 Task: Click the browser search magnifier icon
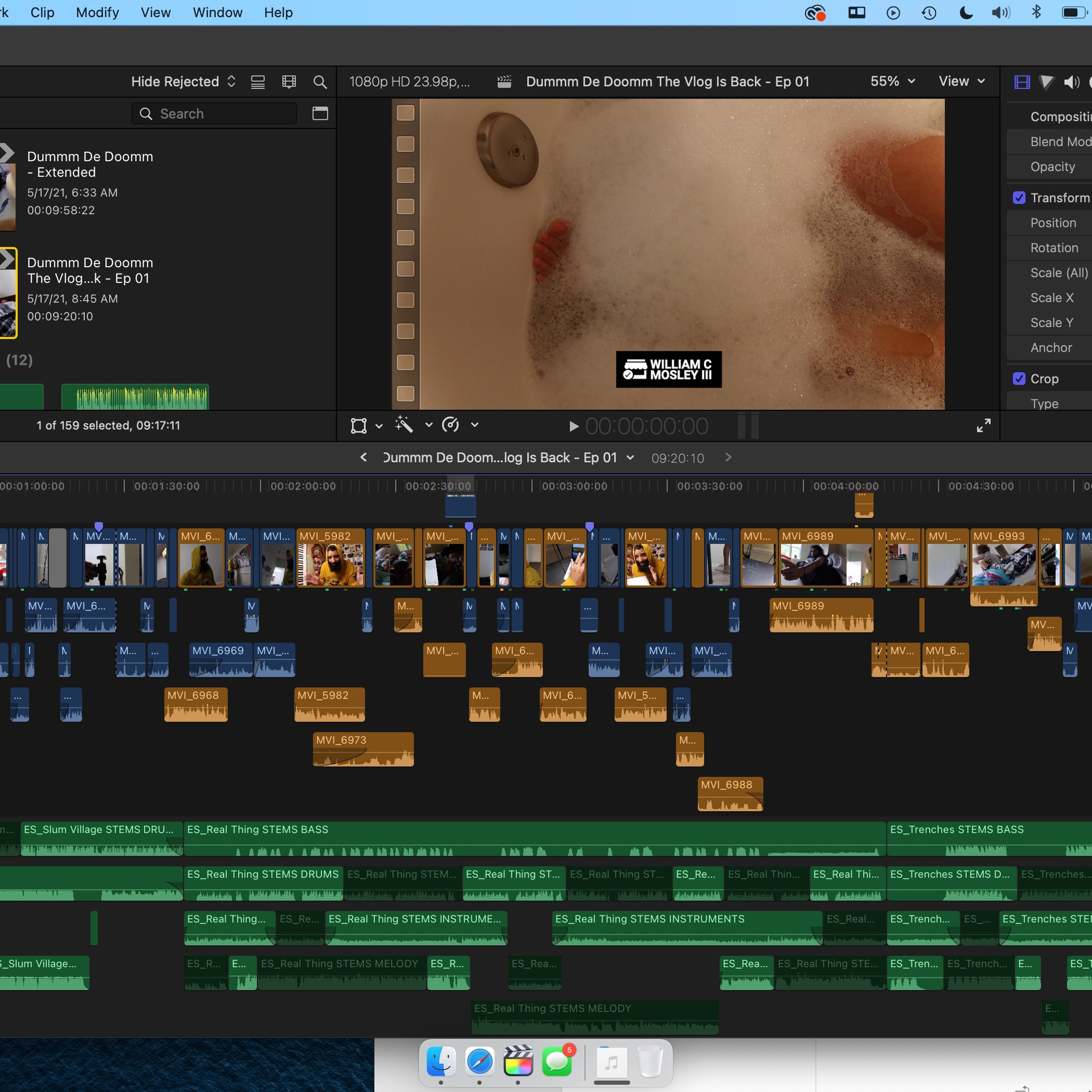click(320, 82)
